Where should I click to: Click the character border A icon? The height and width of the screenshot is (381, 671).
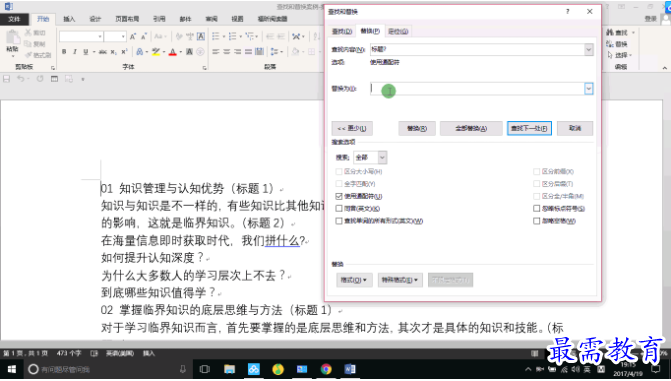201,36
